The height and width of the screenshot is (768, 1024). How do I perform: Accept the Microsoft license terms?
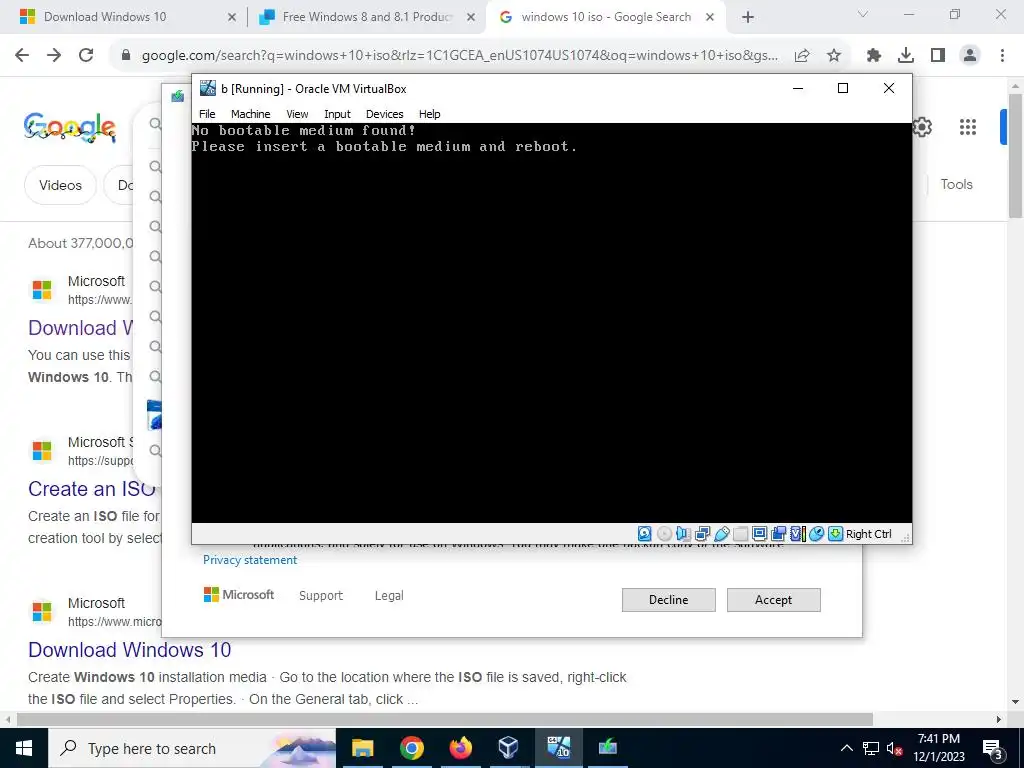(773, 600)
